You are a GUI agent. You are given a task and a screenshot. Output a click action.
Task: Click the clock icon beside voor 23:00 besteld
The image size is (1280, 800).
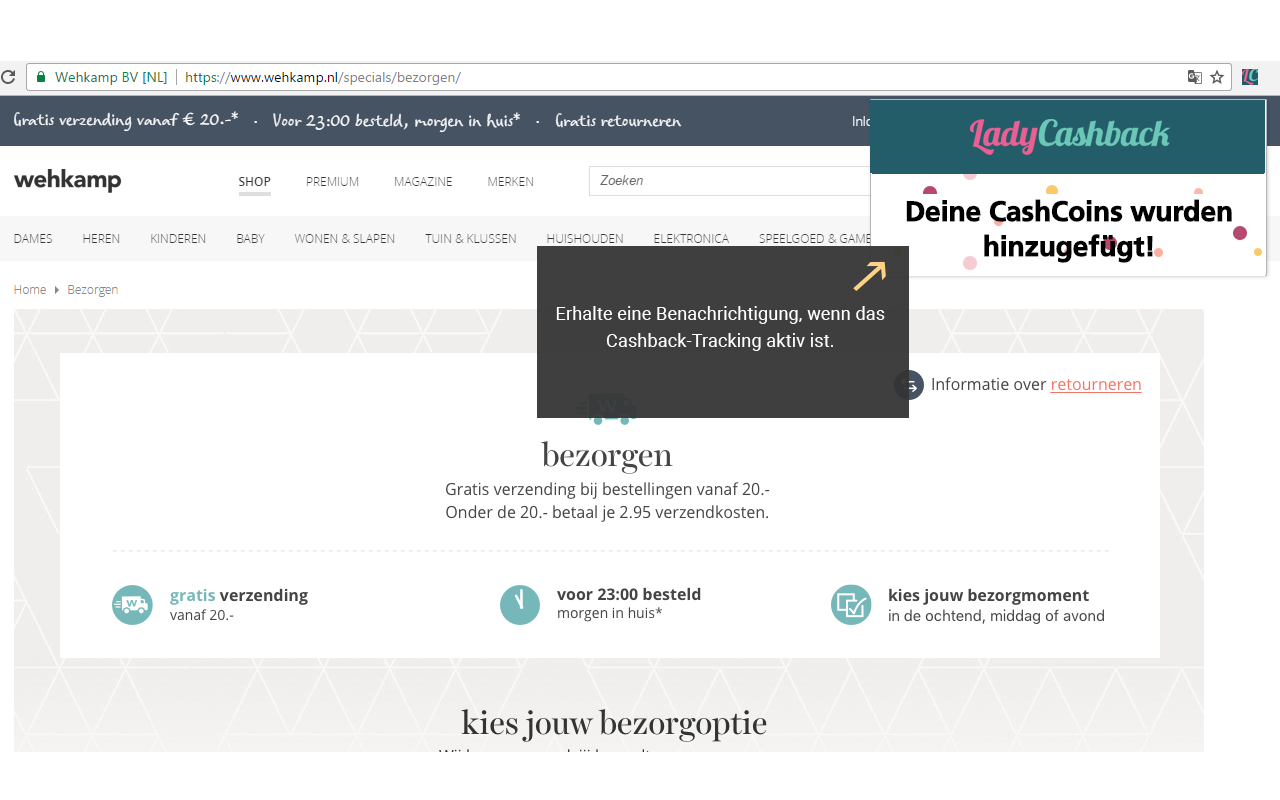click(x=520, y=605)
